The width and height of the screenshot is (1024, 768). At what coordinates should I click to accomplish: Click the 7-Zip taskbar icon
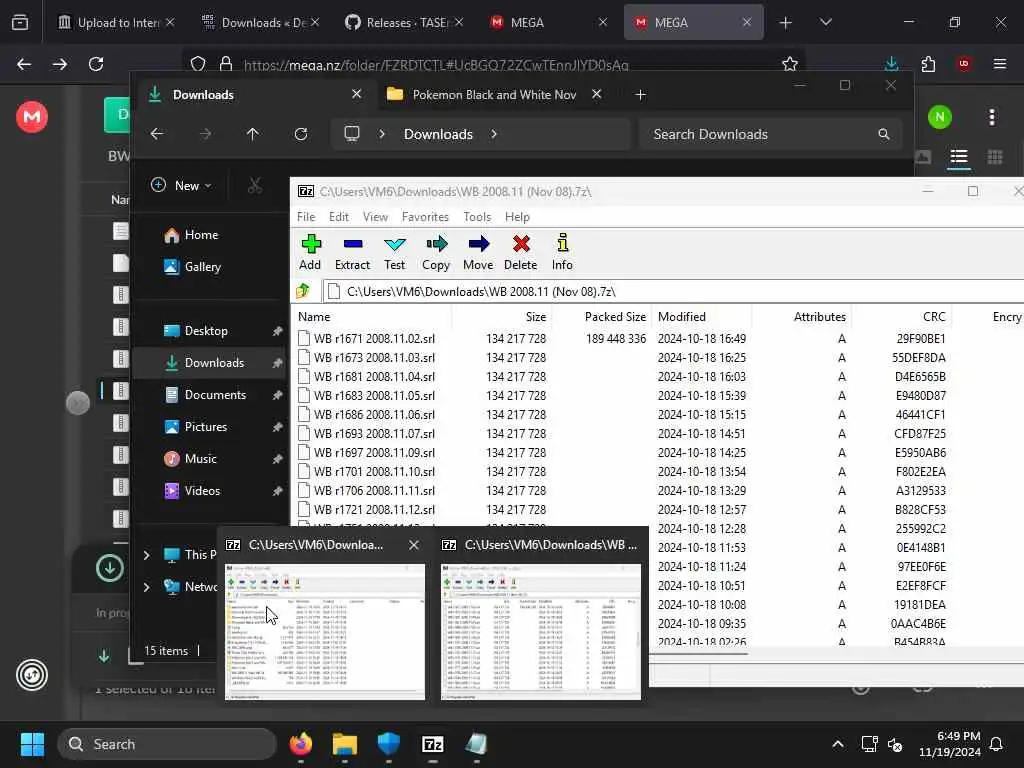[433, 744]
